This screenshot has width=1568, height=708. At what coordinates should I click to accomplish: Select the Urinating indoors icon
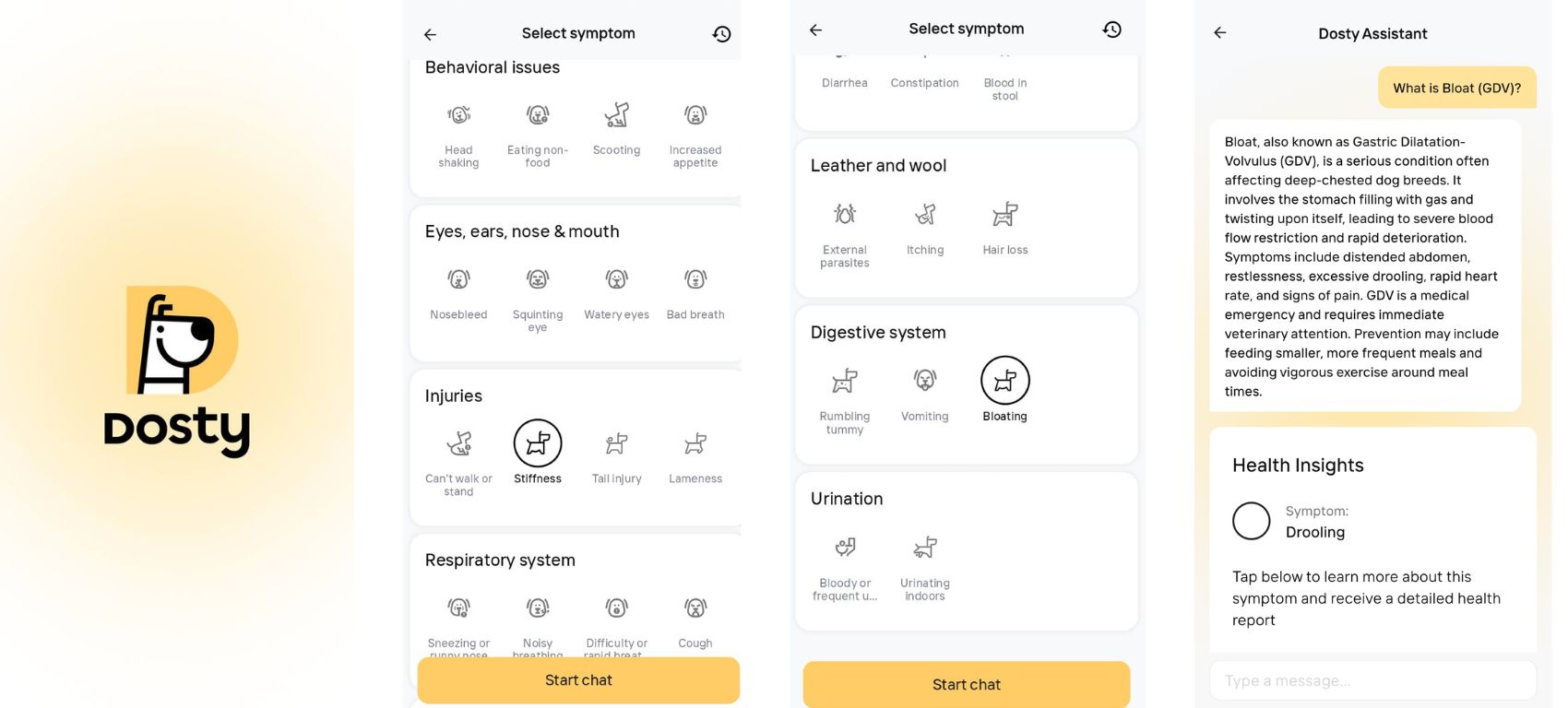(924, 548)
